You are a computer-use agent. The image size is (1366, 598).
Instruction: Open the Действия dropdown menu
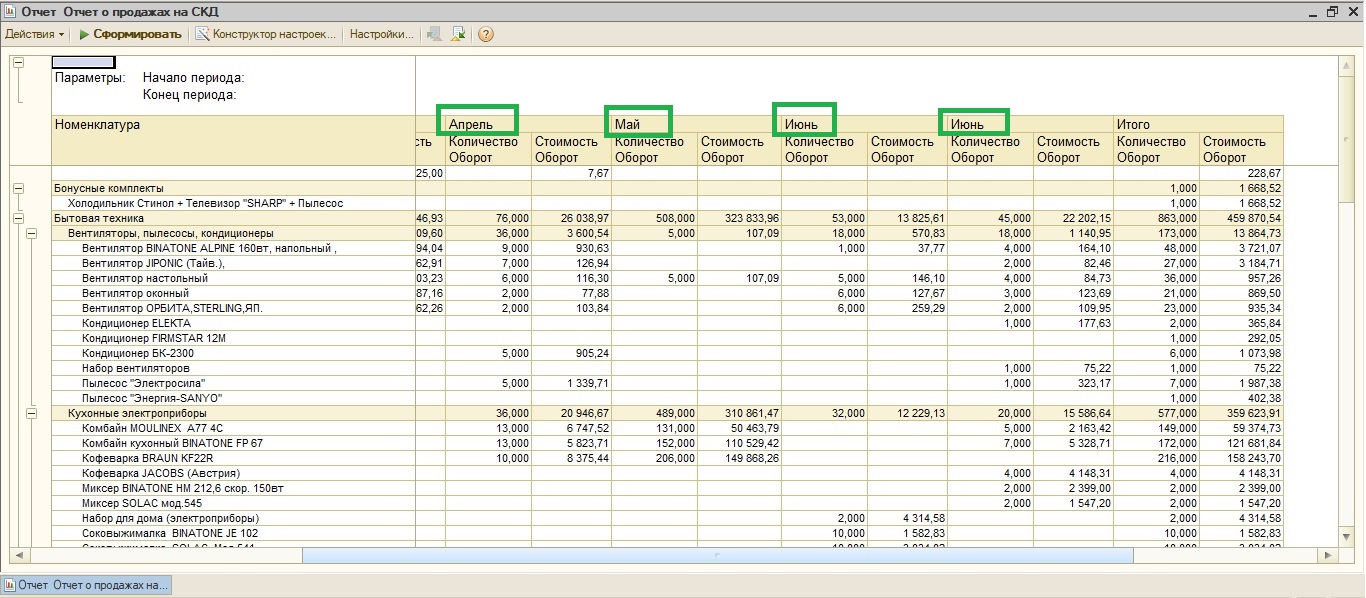[35, 34]
